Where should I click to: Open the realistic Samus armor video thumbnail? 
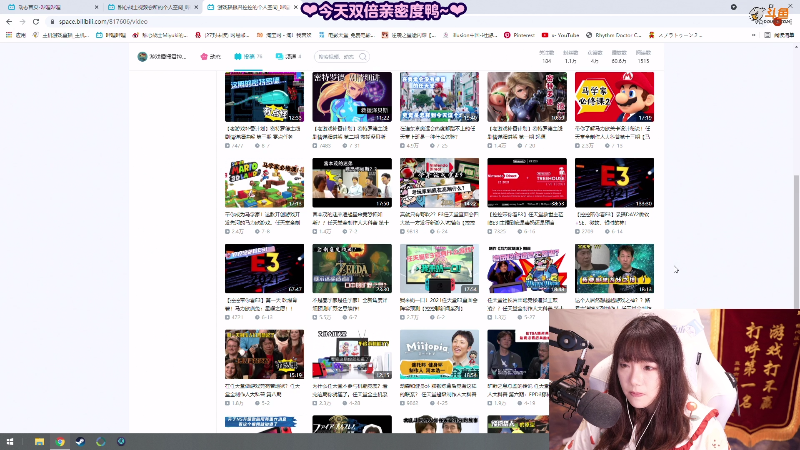527,97
